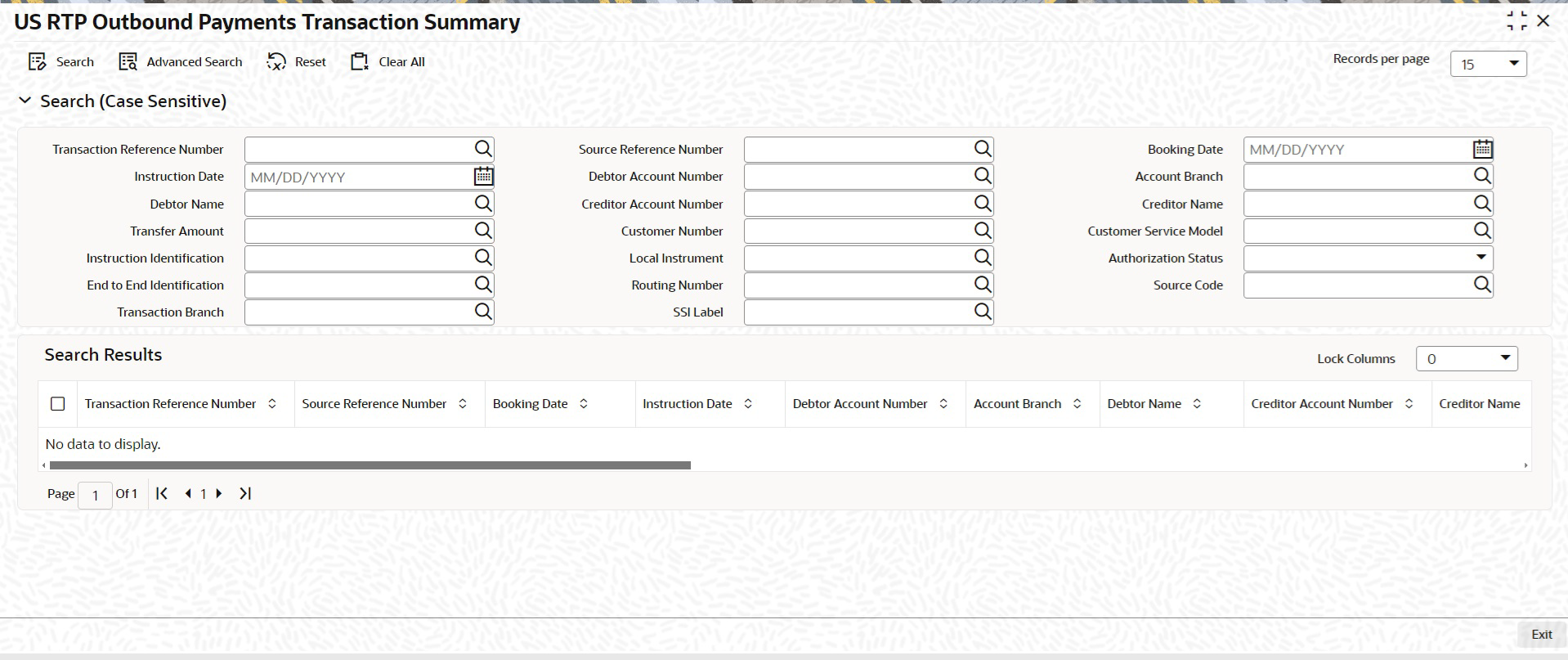Sort by Debtor Name column
This screenshot has height=660, width=1568.
tap(1197, 403)
